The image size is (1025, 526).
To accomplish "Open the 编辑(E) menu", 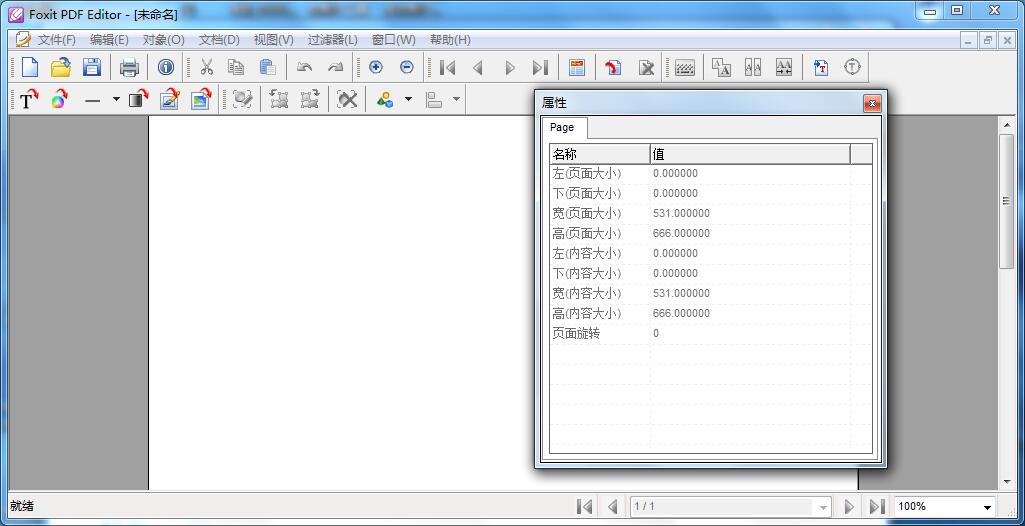I will click(109, 40).
